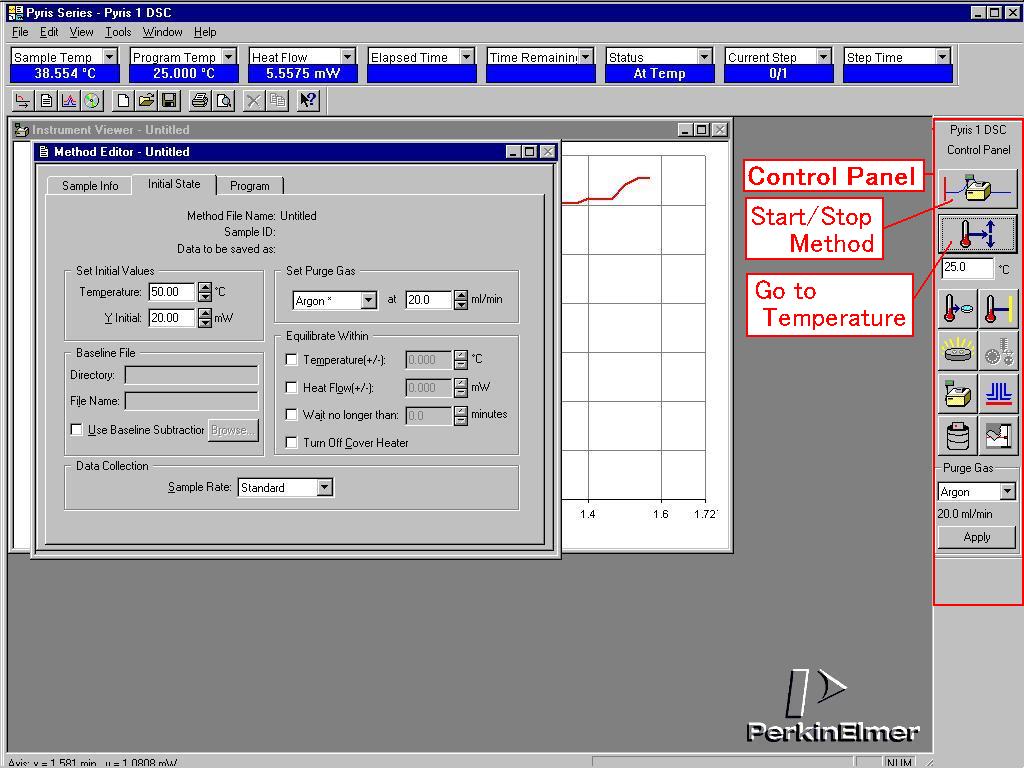Click the thermometer-to-sample-pan icon
The image size is (1024, 768).
957,309
